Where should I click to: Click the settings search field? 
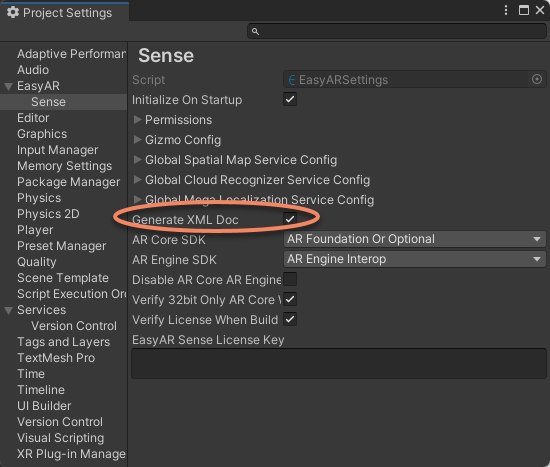(x=397, y=32)
